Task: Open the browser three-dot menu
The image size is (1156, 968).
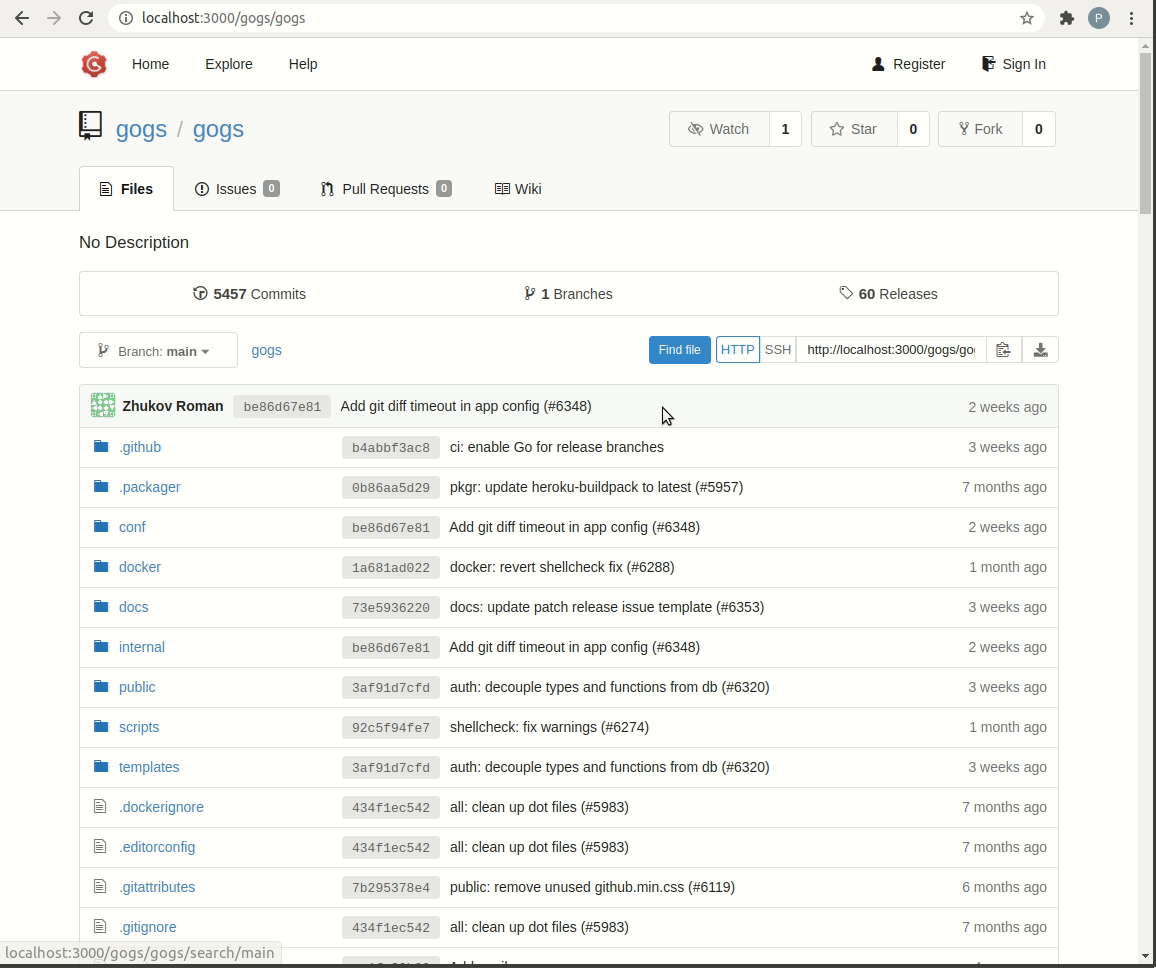Action: point(1131,18)
